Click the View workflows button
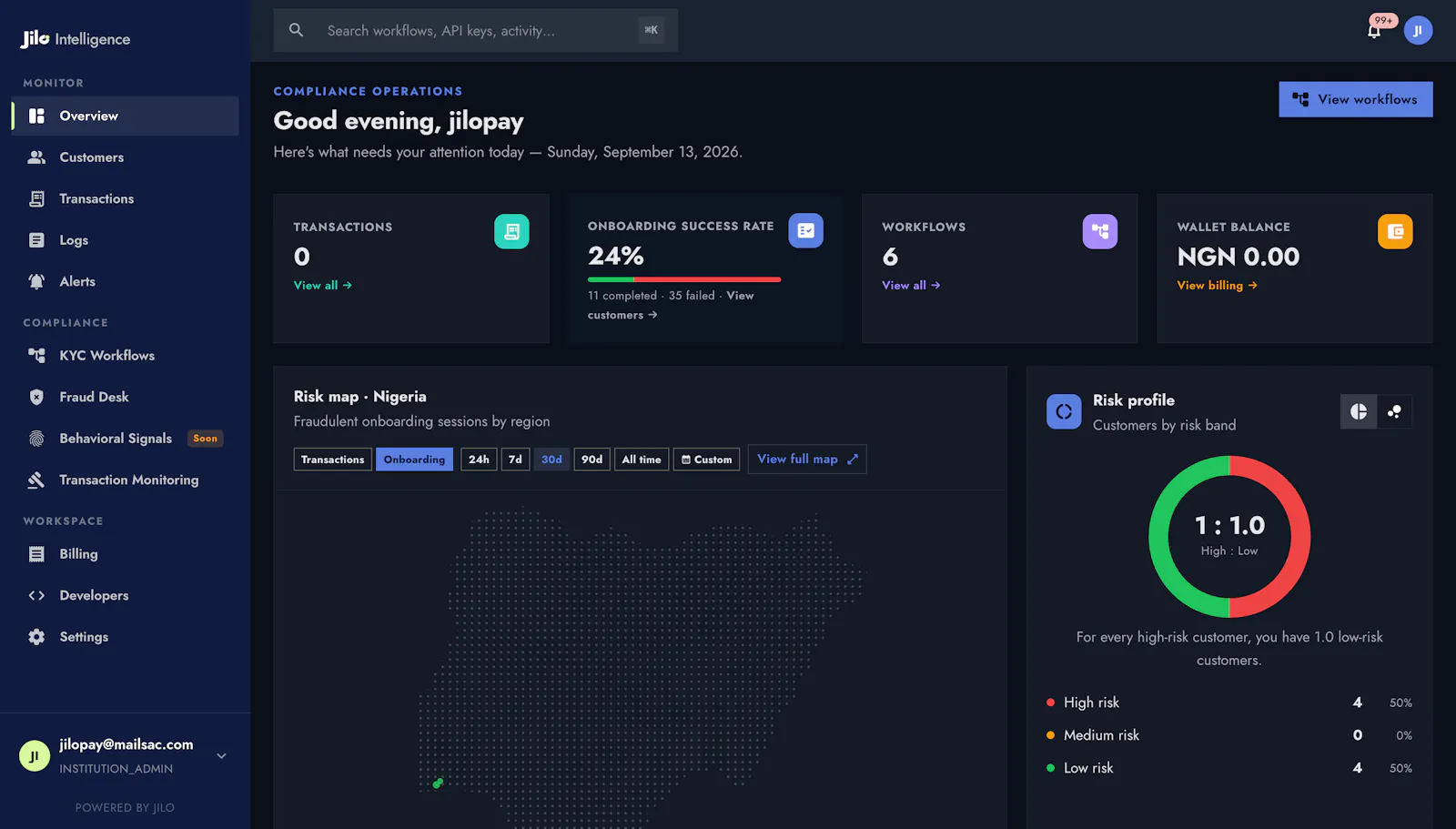1456x829 pixels. coord(1356,99)
